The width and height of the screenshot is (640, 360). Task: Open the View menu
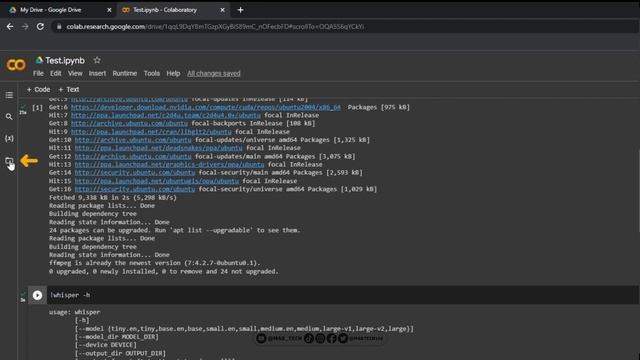(x=75, y=73)
